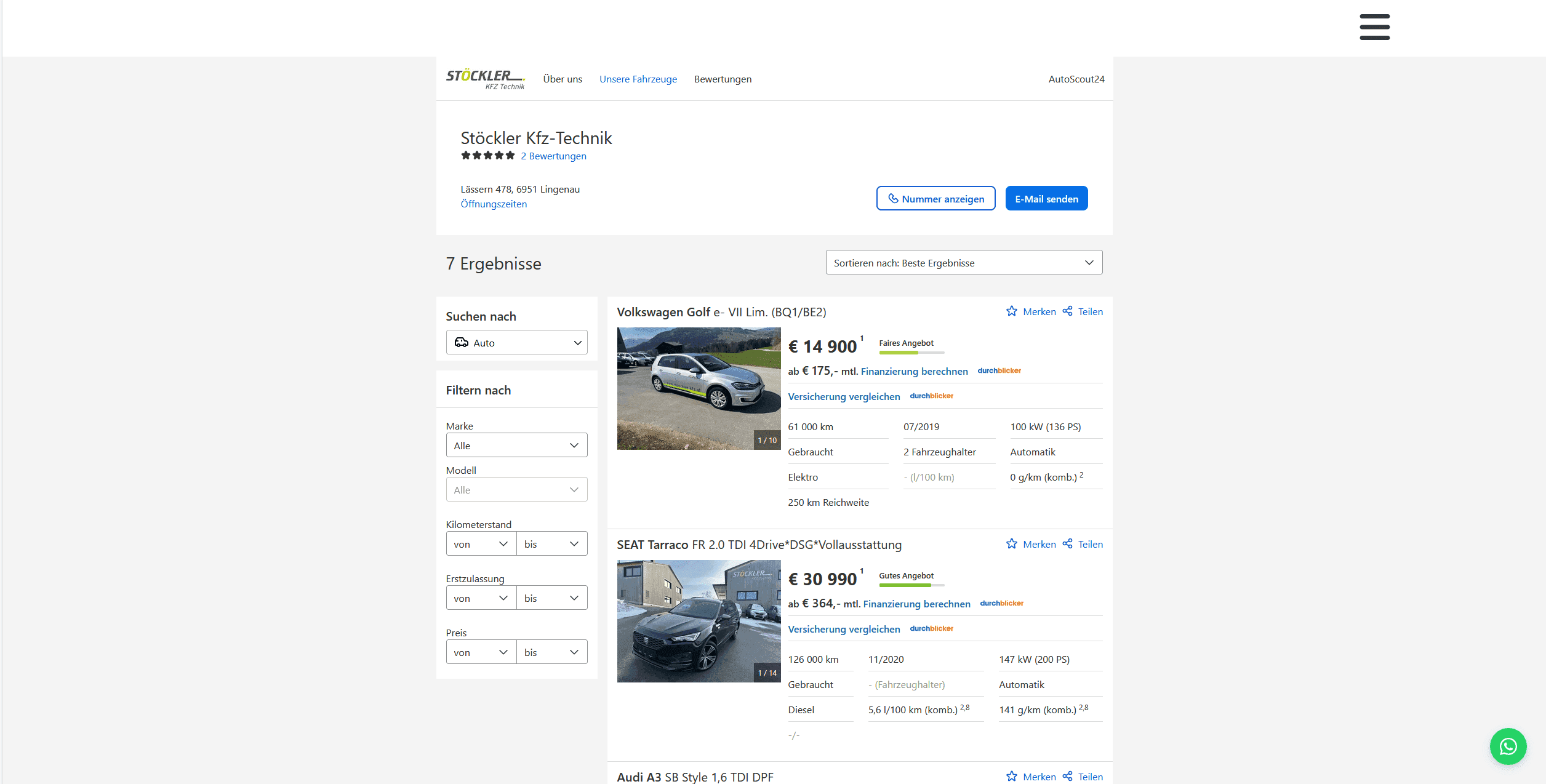Open Kilometerstand von dropdown
The height and width of the screenshot is (784, 1546).
click(481, 544)
